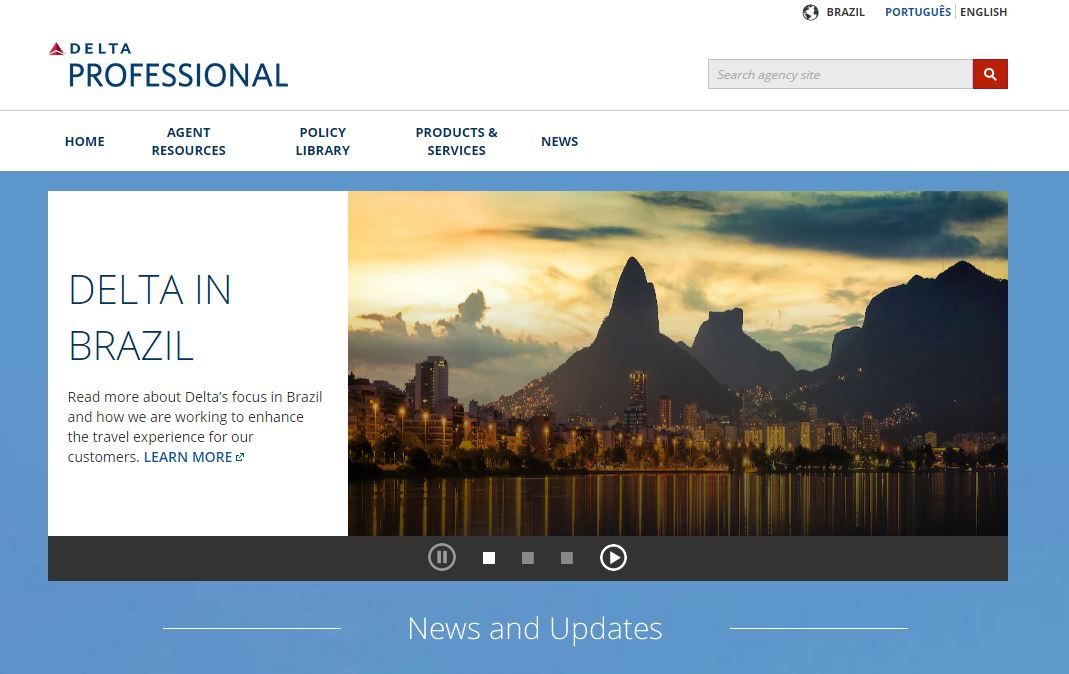Jump to the second carousel slide indicator
Image resolution: width=1069 pixels, height=674 pixels.
point(528,558)
